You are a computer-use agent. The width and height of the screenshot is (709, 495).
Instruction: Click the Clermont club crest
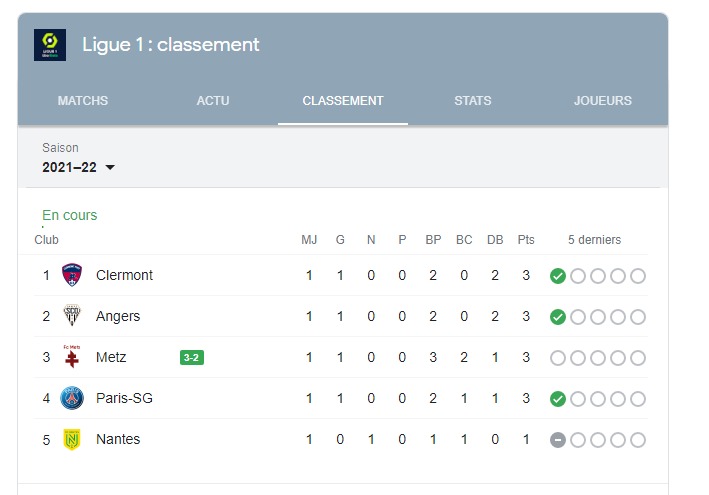72,275
